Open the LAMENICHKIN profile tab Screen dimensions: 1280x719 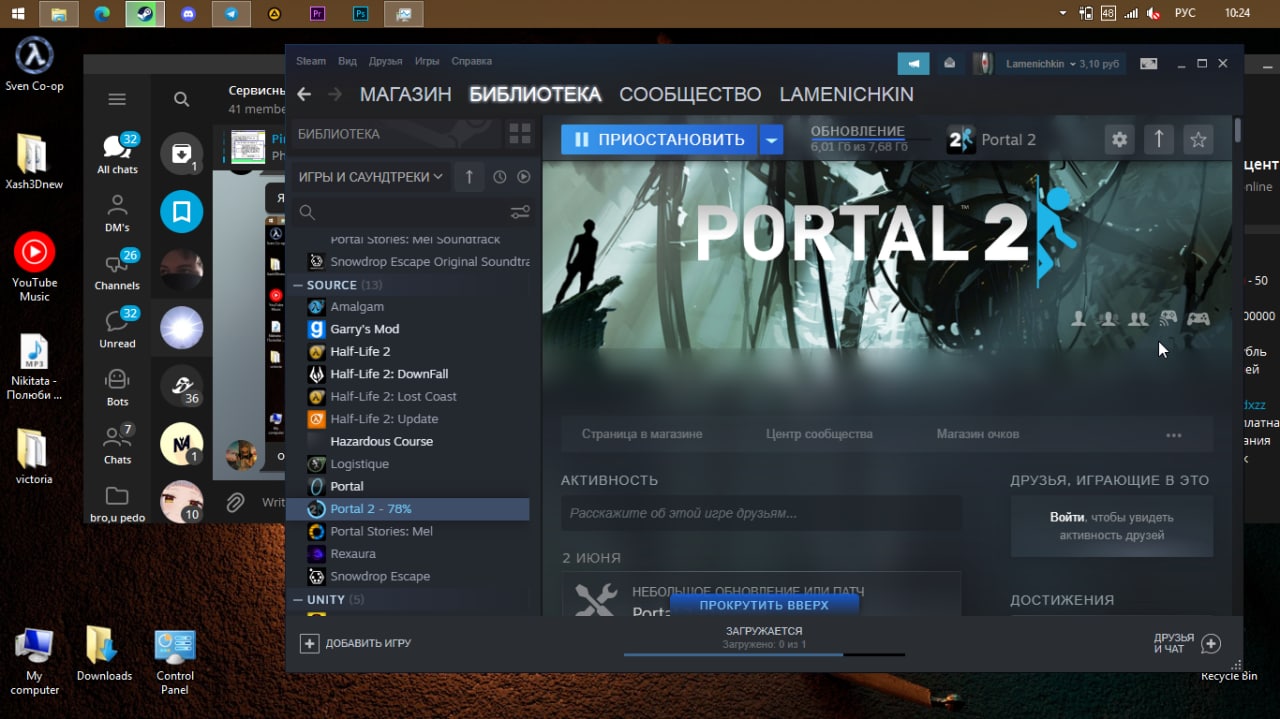tap(846, 94)
